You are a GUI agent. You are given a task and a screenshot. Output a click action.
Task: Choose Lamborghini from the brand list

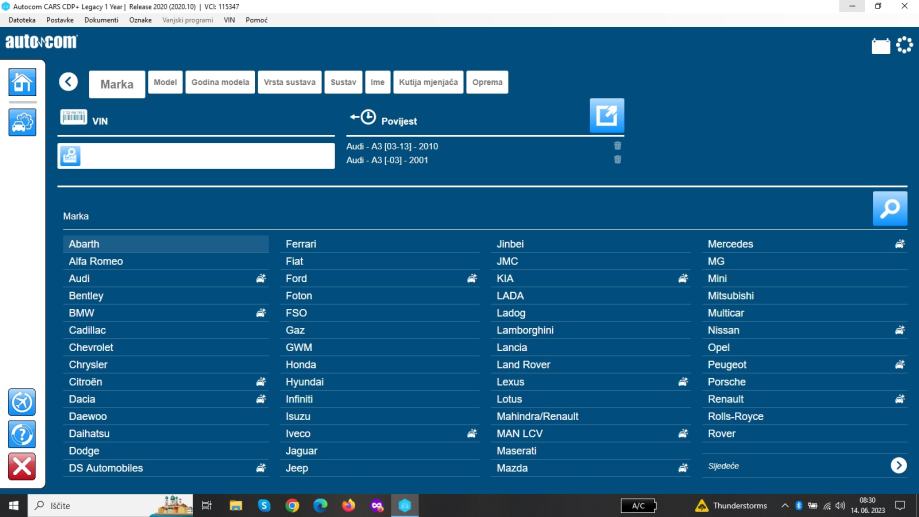pyautogui.click(x=591, y=330)
